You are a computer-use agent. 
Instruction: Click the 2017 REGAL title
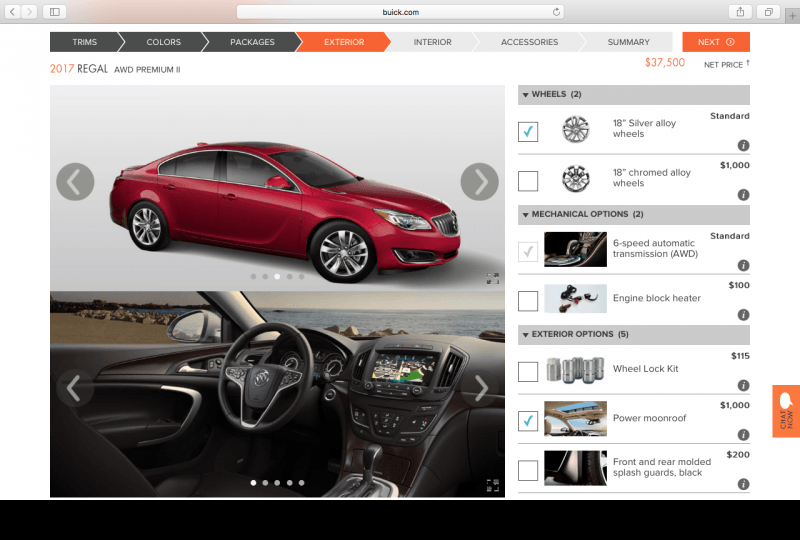tap(79, 69)
